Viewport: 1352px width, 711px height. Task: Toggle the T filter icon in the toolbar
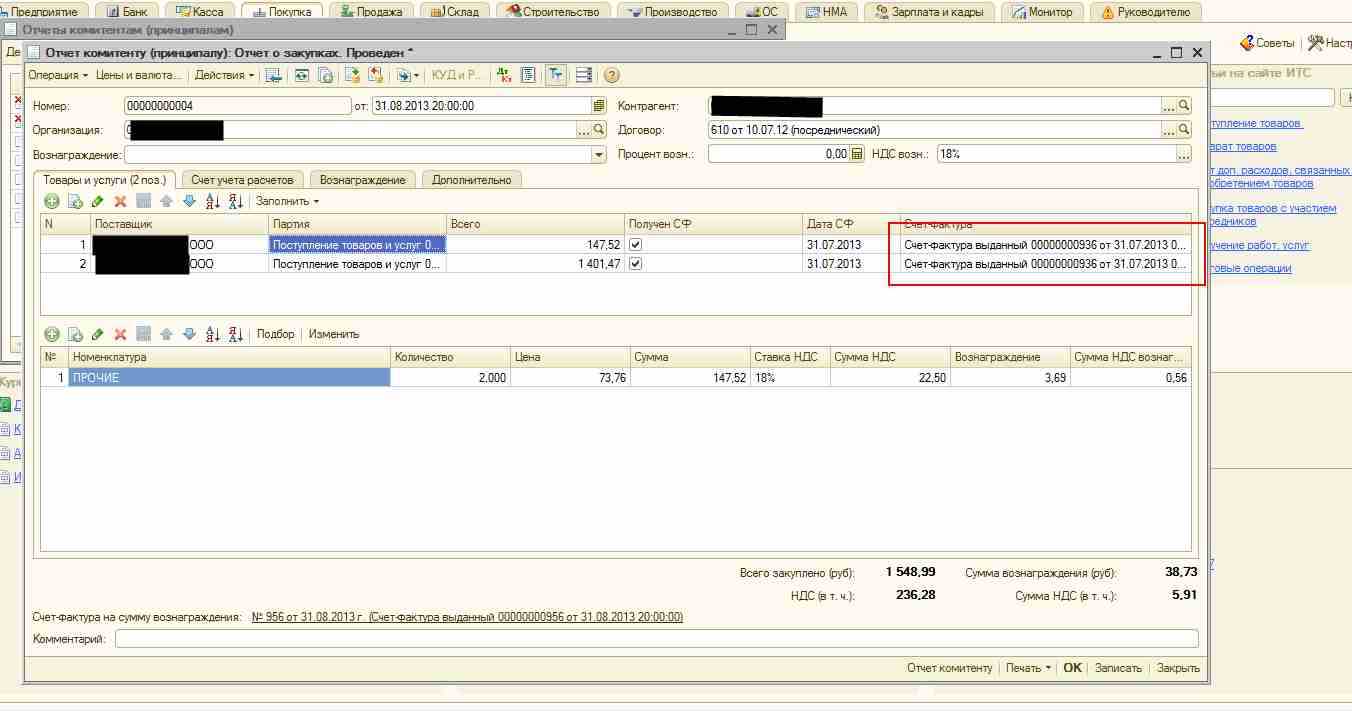(x=556, y=75)
